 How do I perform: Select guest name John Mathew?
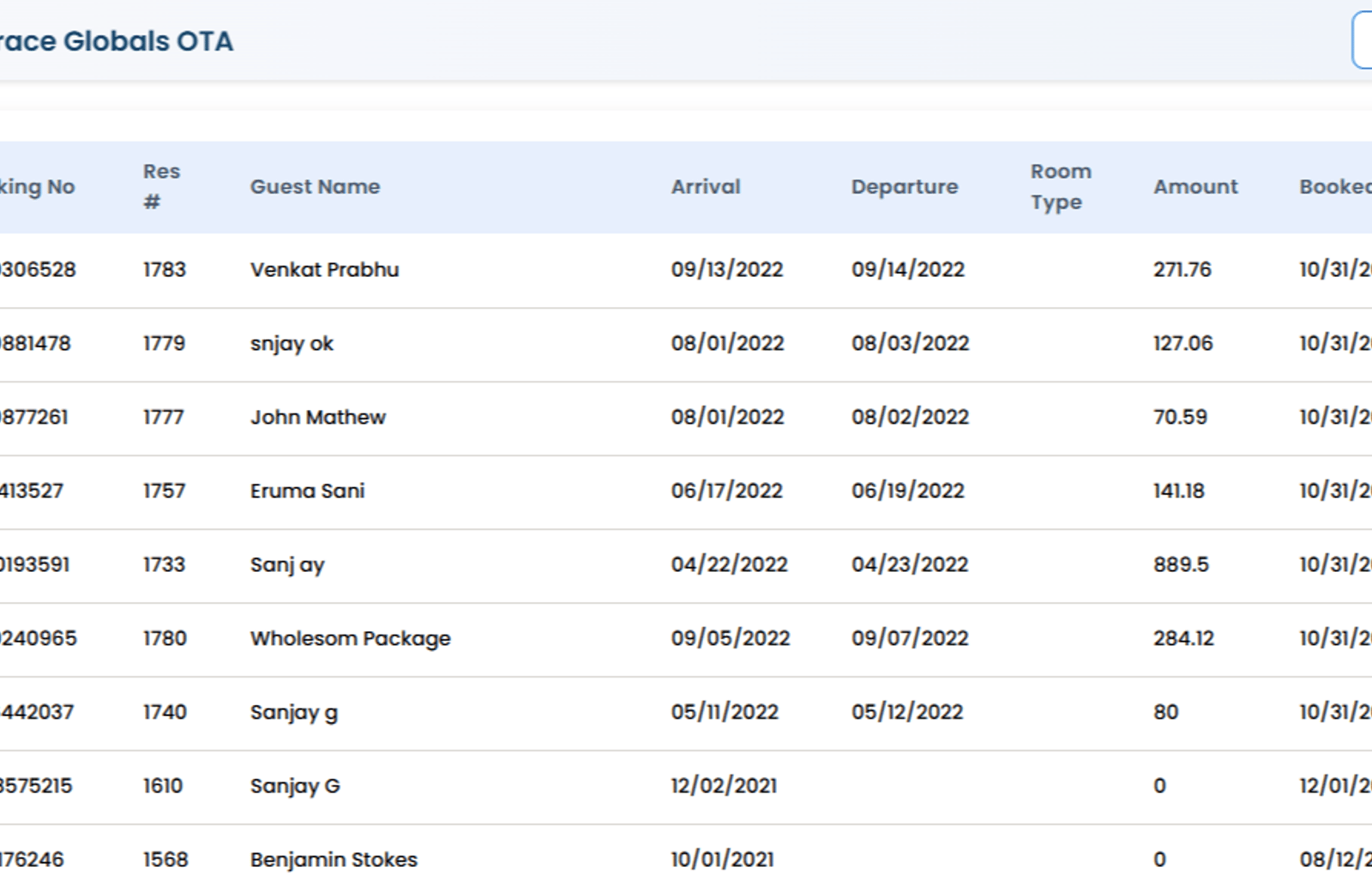coord(318,417)
